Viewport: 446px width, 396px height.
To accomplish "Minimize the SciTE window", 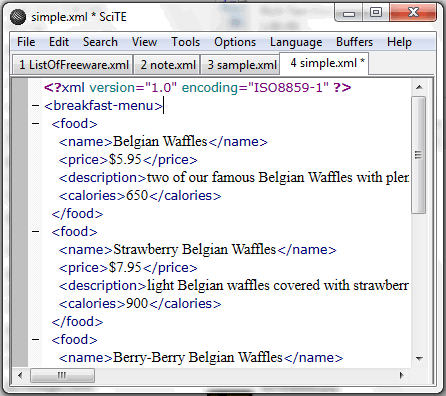I will (349, 13).
